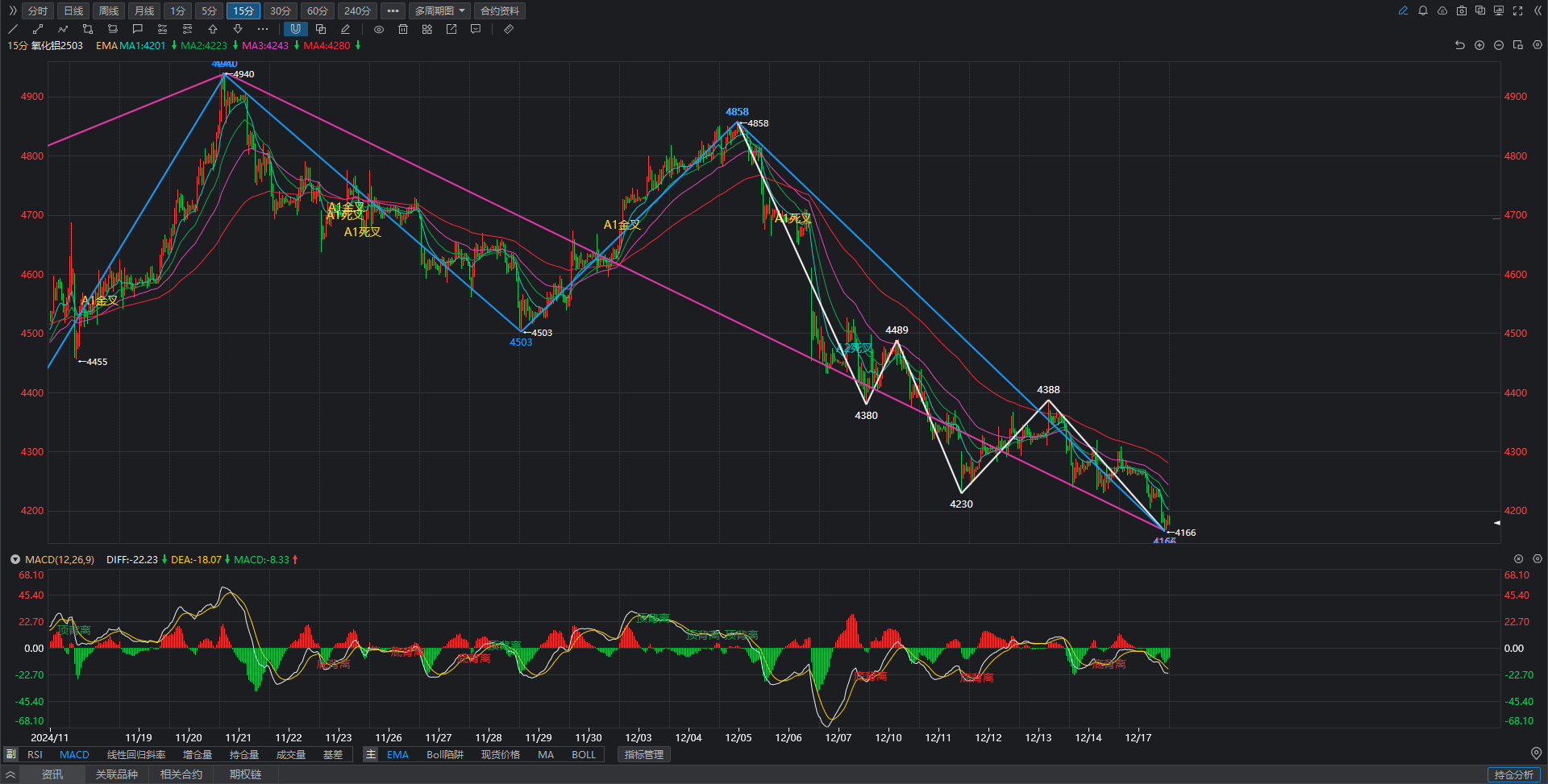Toggle the magnet snap tool

(x=295, y=29)
